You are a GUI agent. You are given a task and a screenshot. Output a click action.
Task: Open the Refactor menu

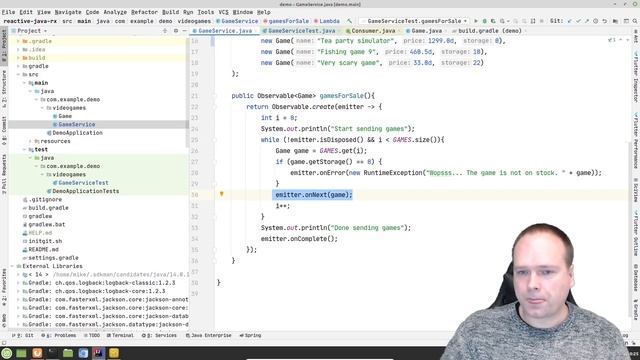144,12
